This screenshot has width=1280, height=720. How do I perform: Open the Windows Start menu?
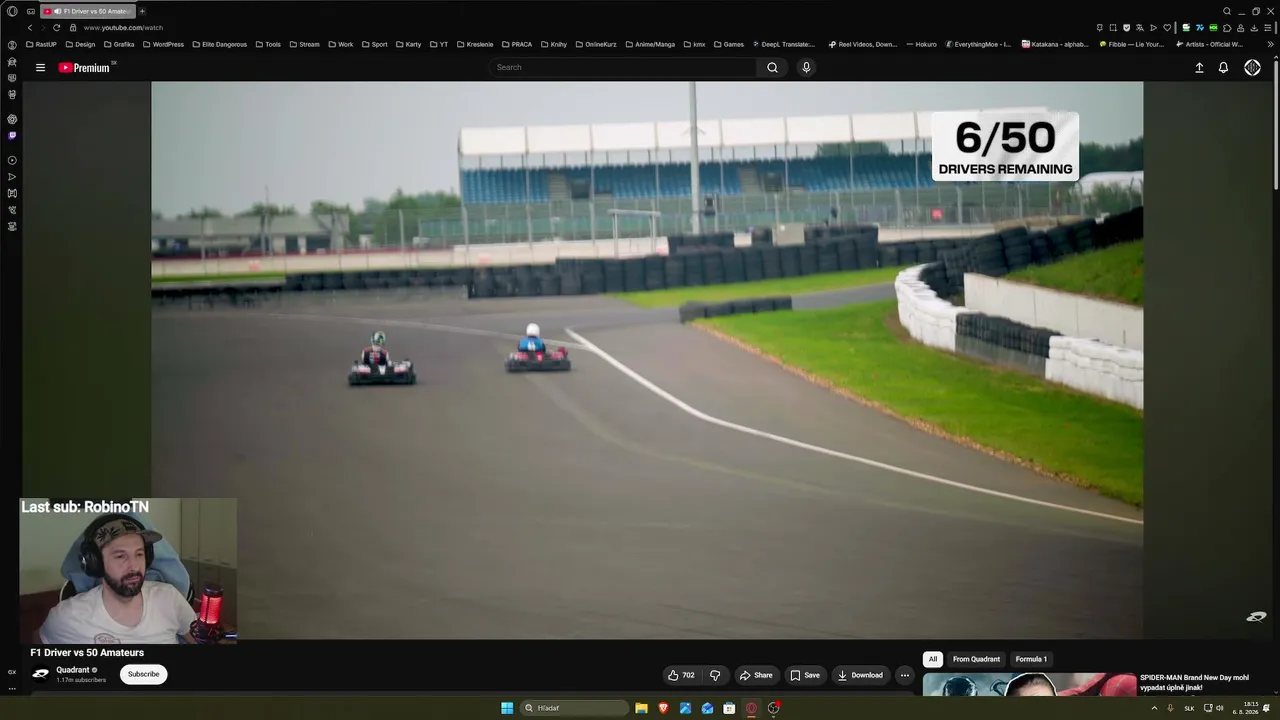pos(507,708)
